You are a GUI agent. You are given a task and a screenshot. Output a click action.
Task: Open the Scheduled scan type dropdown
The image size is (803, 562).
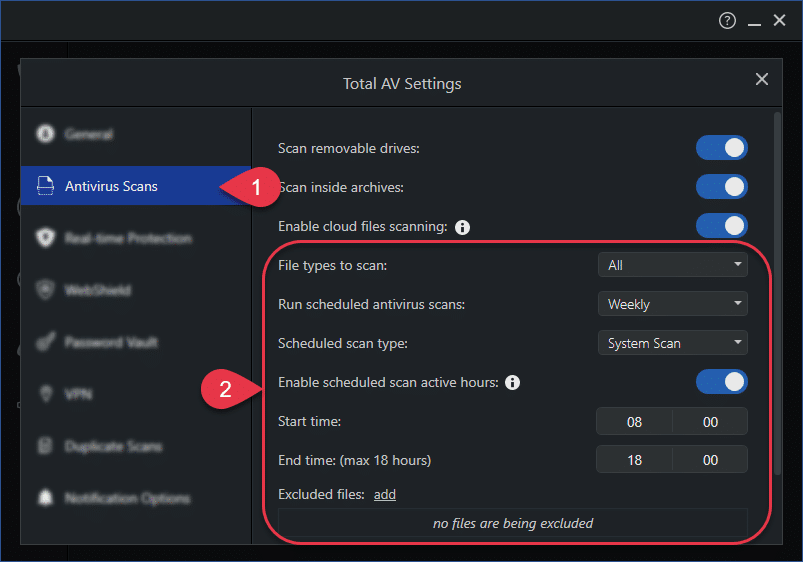coord(673,343)
